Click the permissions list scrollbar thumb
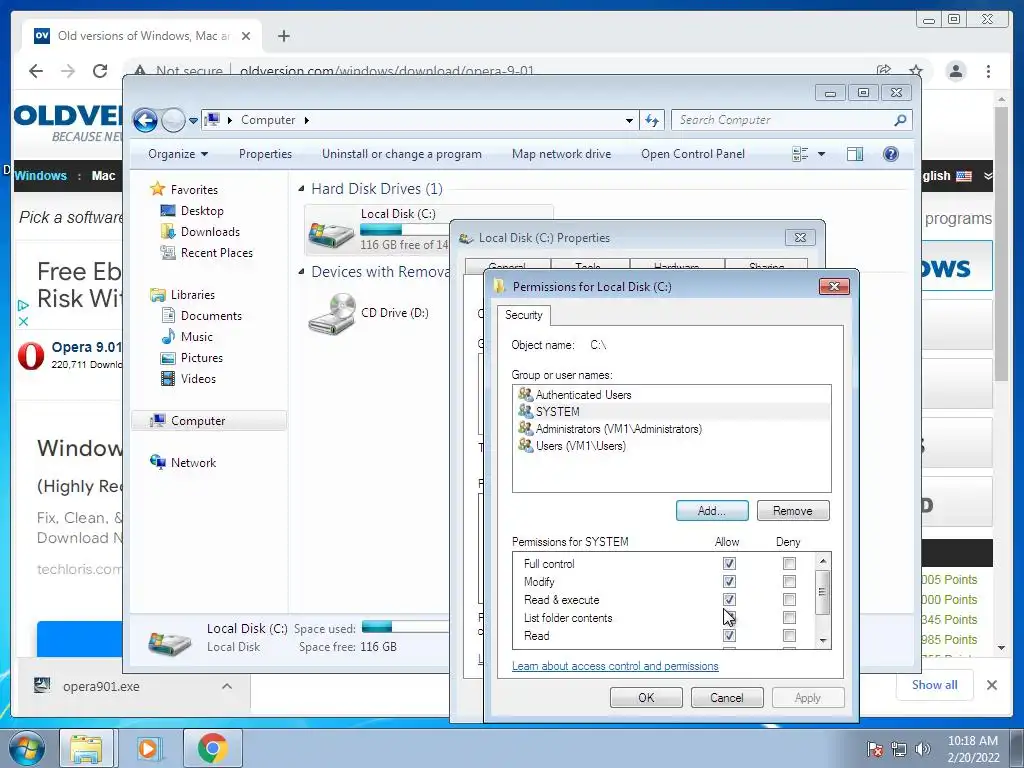This screenshot has width=1024, height=768. 823,592
